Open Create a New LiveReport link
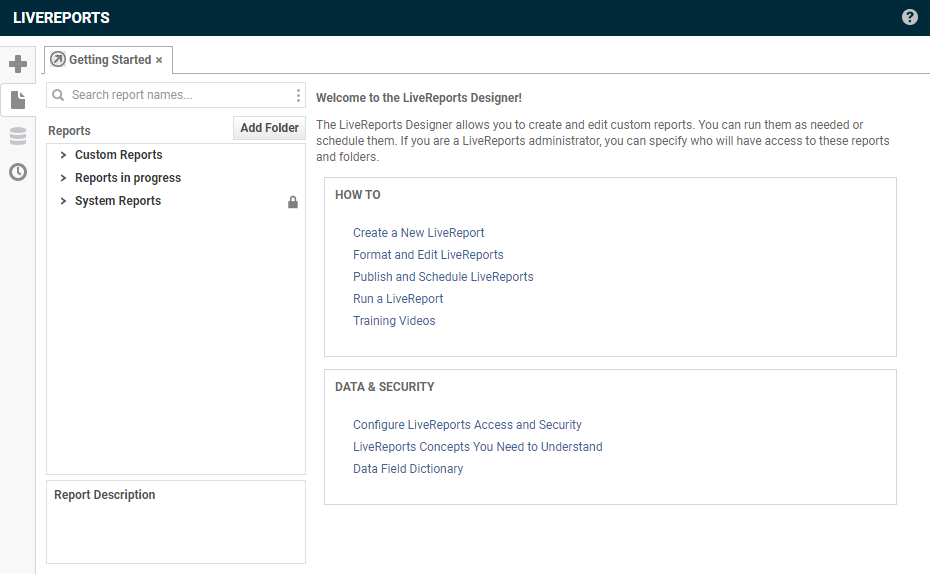This screenshot has height=574, width=930. click(x=418, y=233)
